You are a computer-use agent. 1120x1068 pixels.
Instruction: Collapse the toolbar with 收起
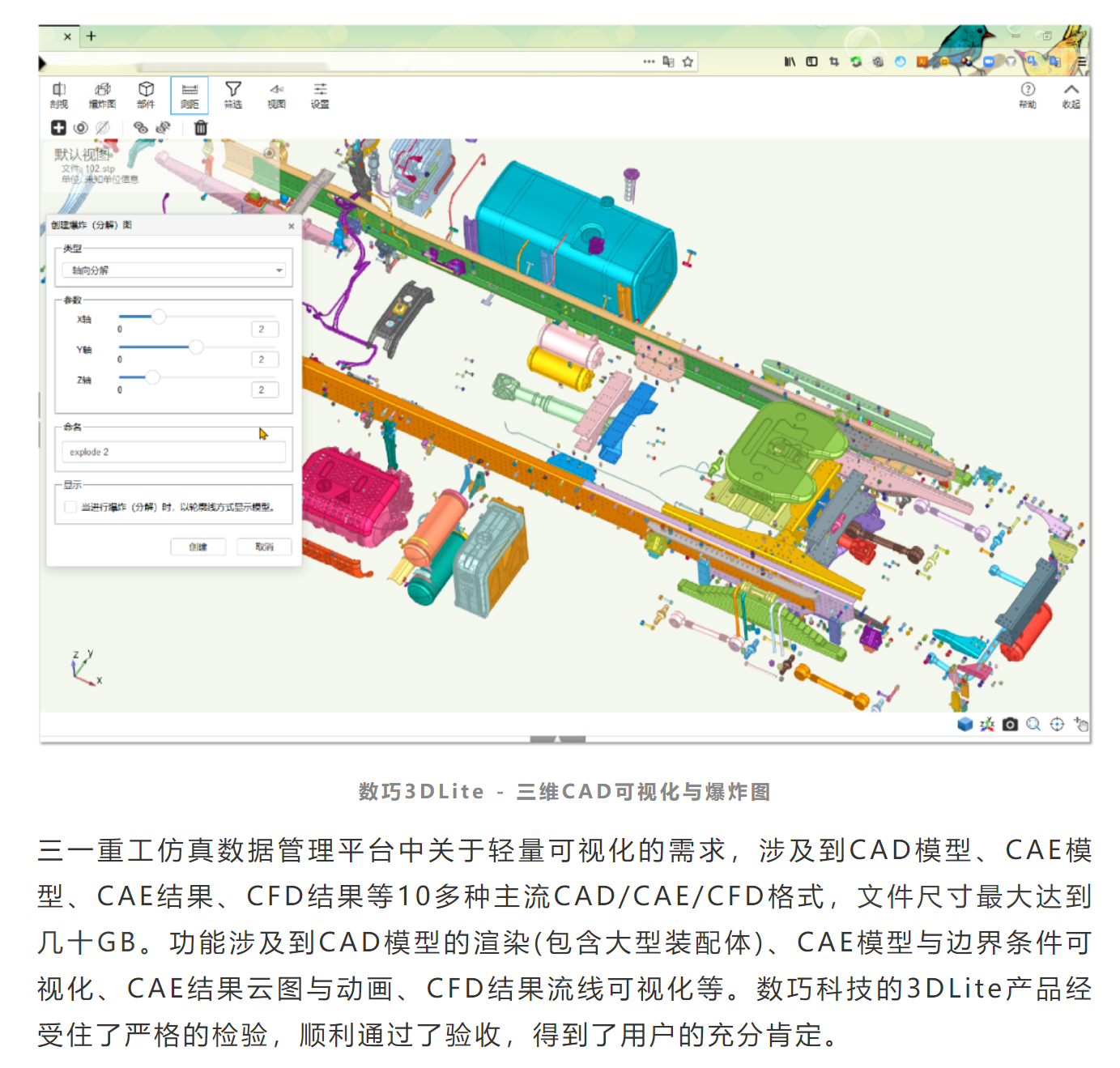pos(1071,95)
